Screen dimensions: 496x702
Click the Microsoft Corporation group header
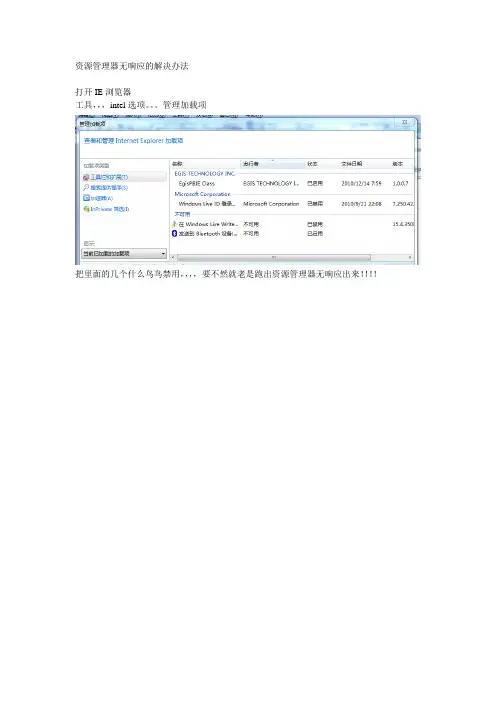(202, 194)
